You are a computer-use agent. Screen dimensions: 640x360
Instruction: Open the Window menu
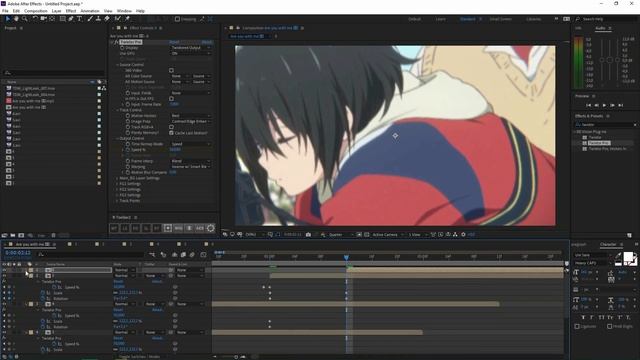tap(124, 11)
